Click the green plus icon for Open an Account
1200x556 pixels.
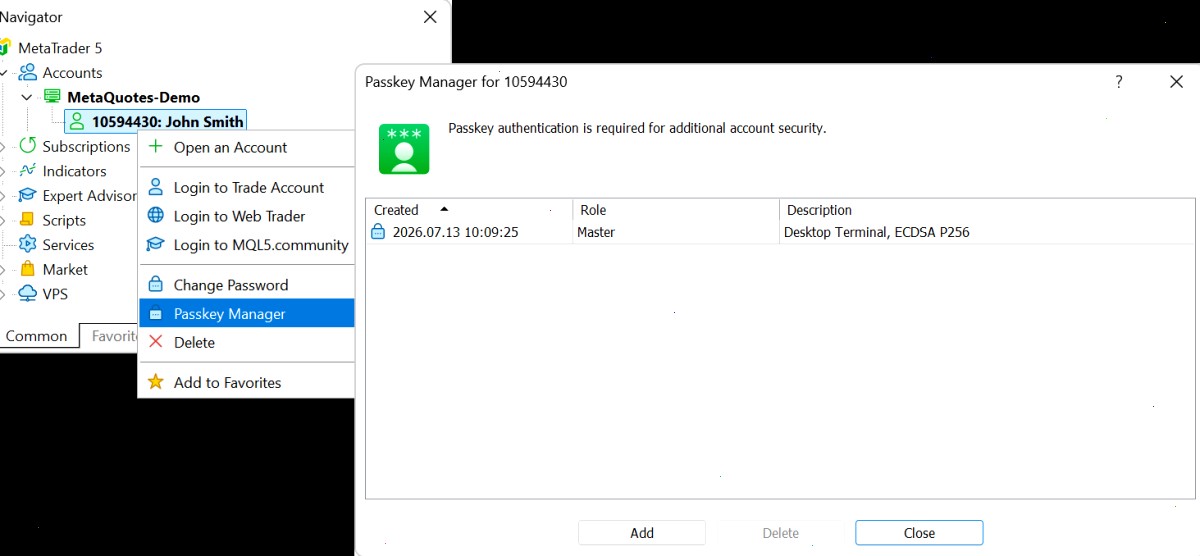tap(155, 147)
